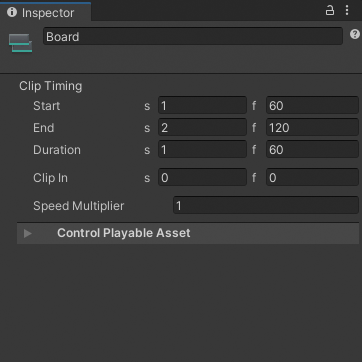The image size is (362, 362).
Task: Click the Duration frames field
Action: [x=312, y=150]
